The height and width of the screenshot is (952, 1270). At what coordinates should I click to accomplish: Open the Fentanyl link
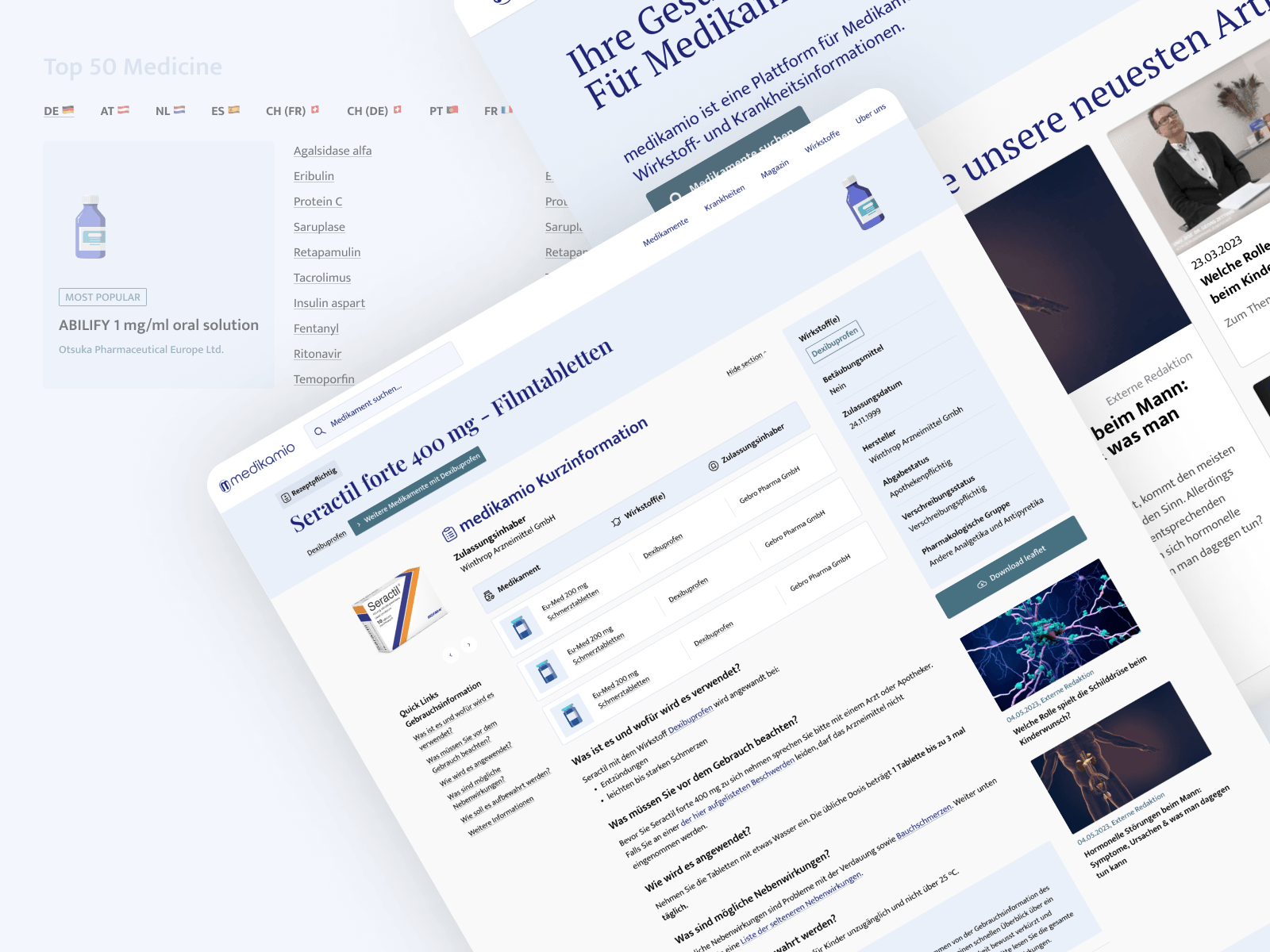pos(316,328)
